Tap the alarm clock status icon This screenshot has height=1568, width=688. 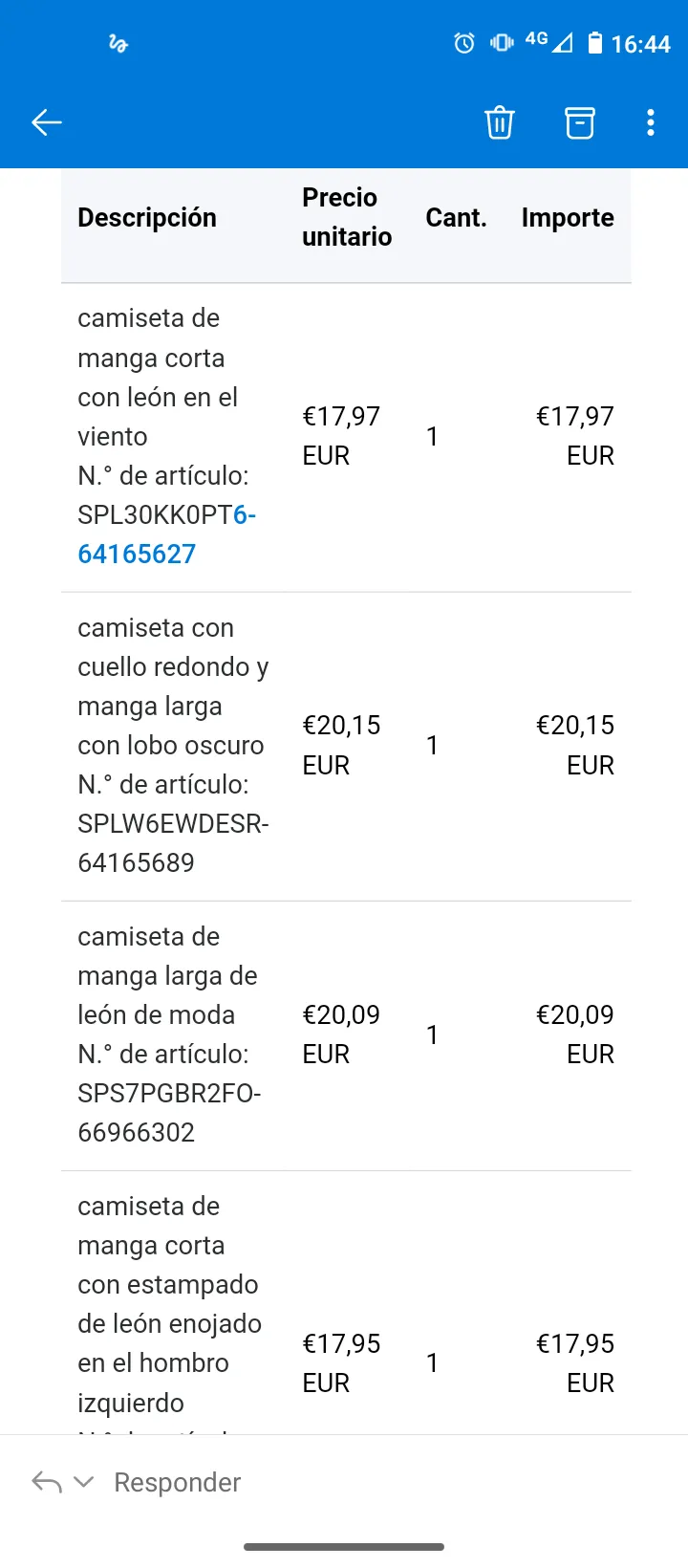click(x=464, y=43)
